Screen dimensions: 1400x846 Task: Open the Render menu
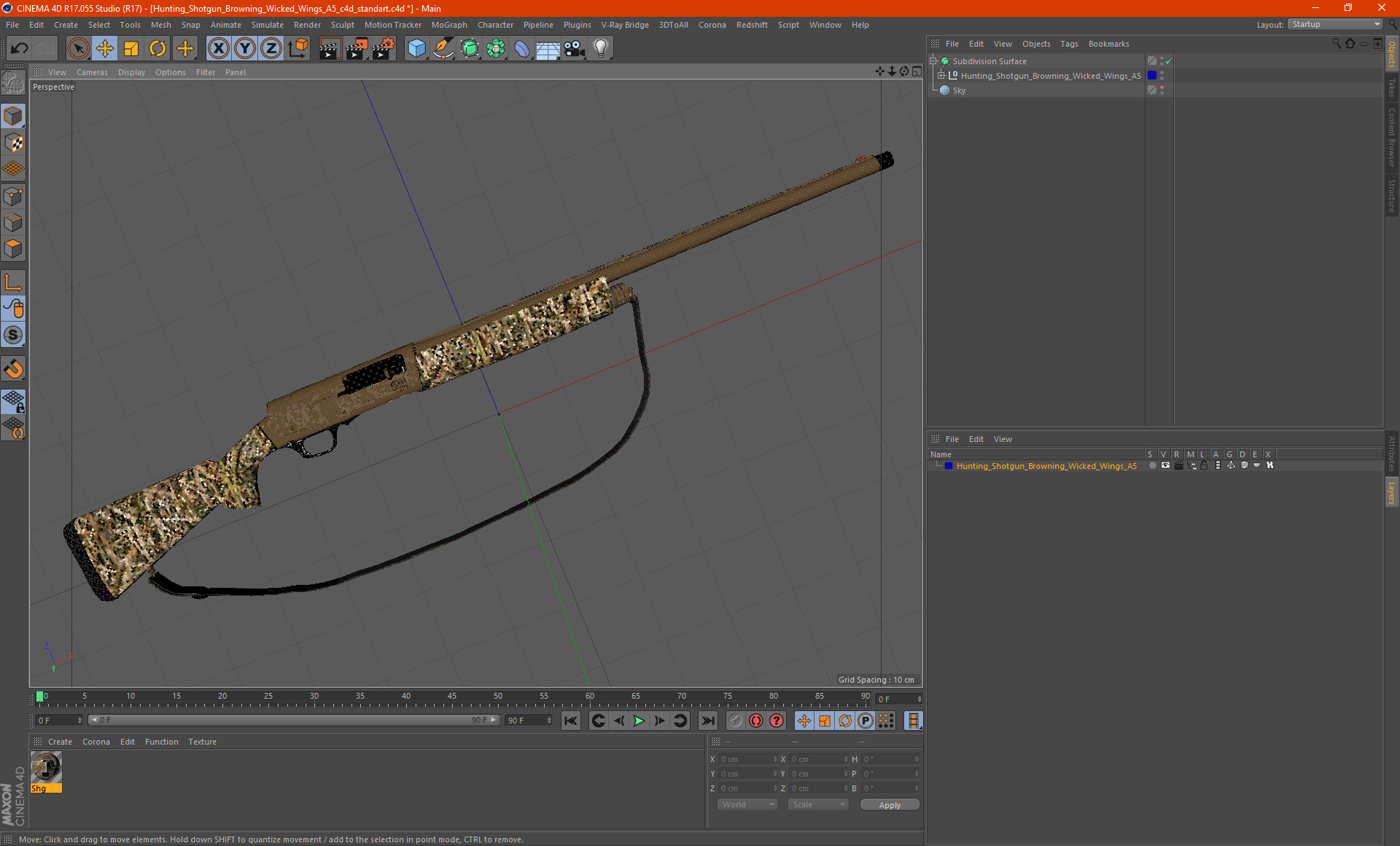307,25
